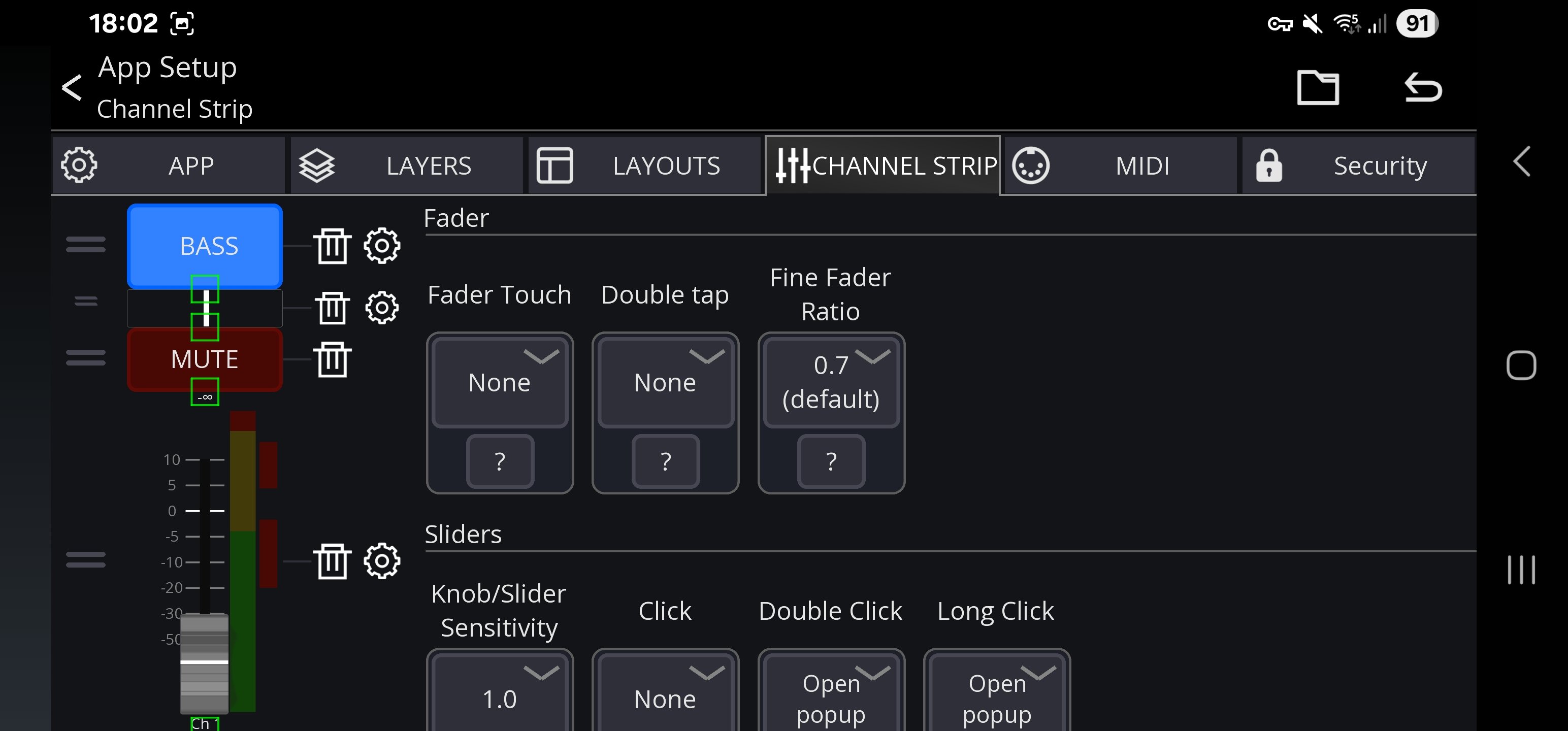Viewport: 1568px width, 731px height.
Task: Delete the BASS label element with trash icon
Action: pyautogui.click(x=333, y=246)
